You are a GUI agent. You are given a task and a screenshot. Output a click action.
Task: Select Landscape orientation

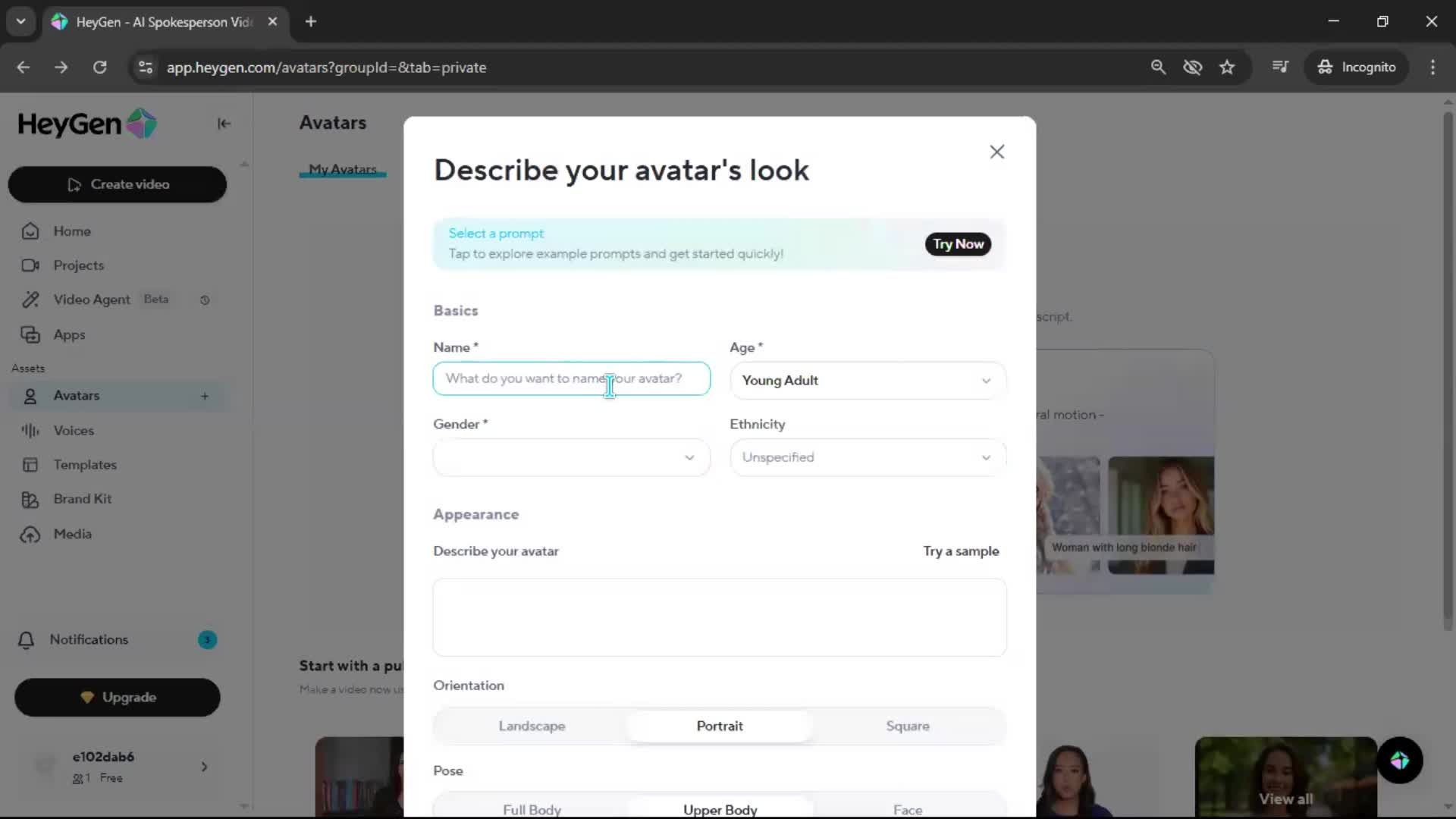point(532,726)
